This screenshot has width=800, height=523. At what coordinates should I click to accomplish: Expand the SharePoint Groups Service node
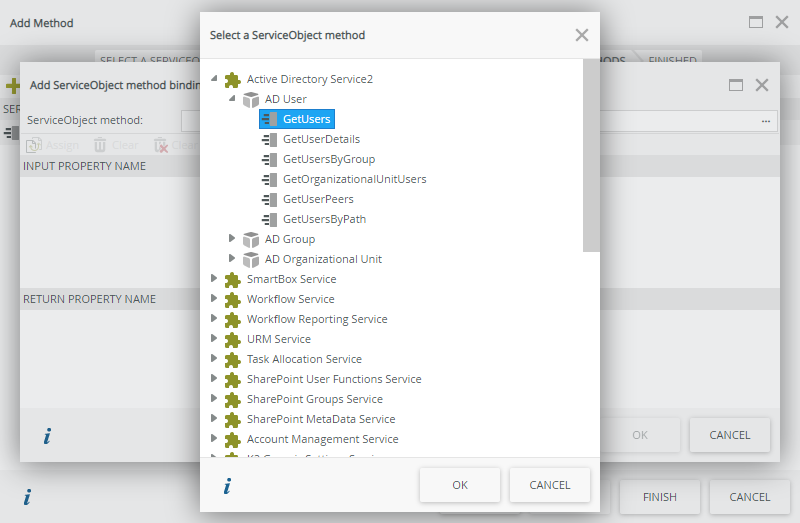[214, 399]
